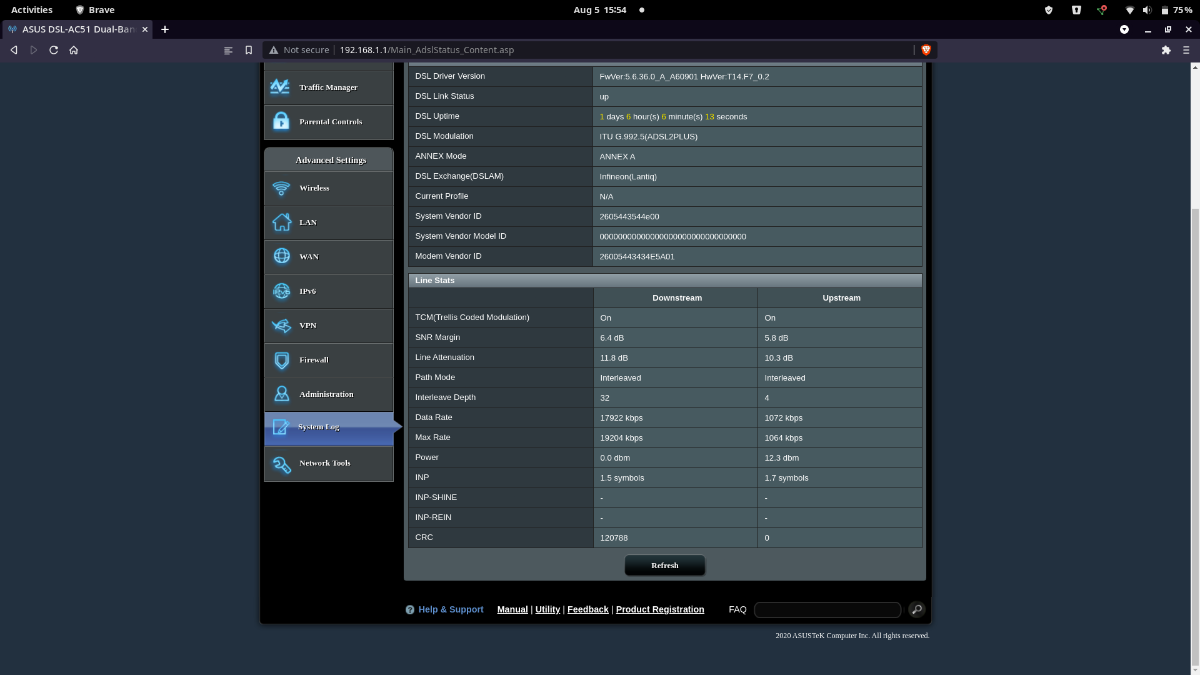Switch to the ASUS DSL-AC51 browser tab
The height and width of the screenshot is (675, 1200).
click(78, 29)
